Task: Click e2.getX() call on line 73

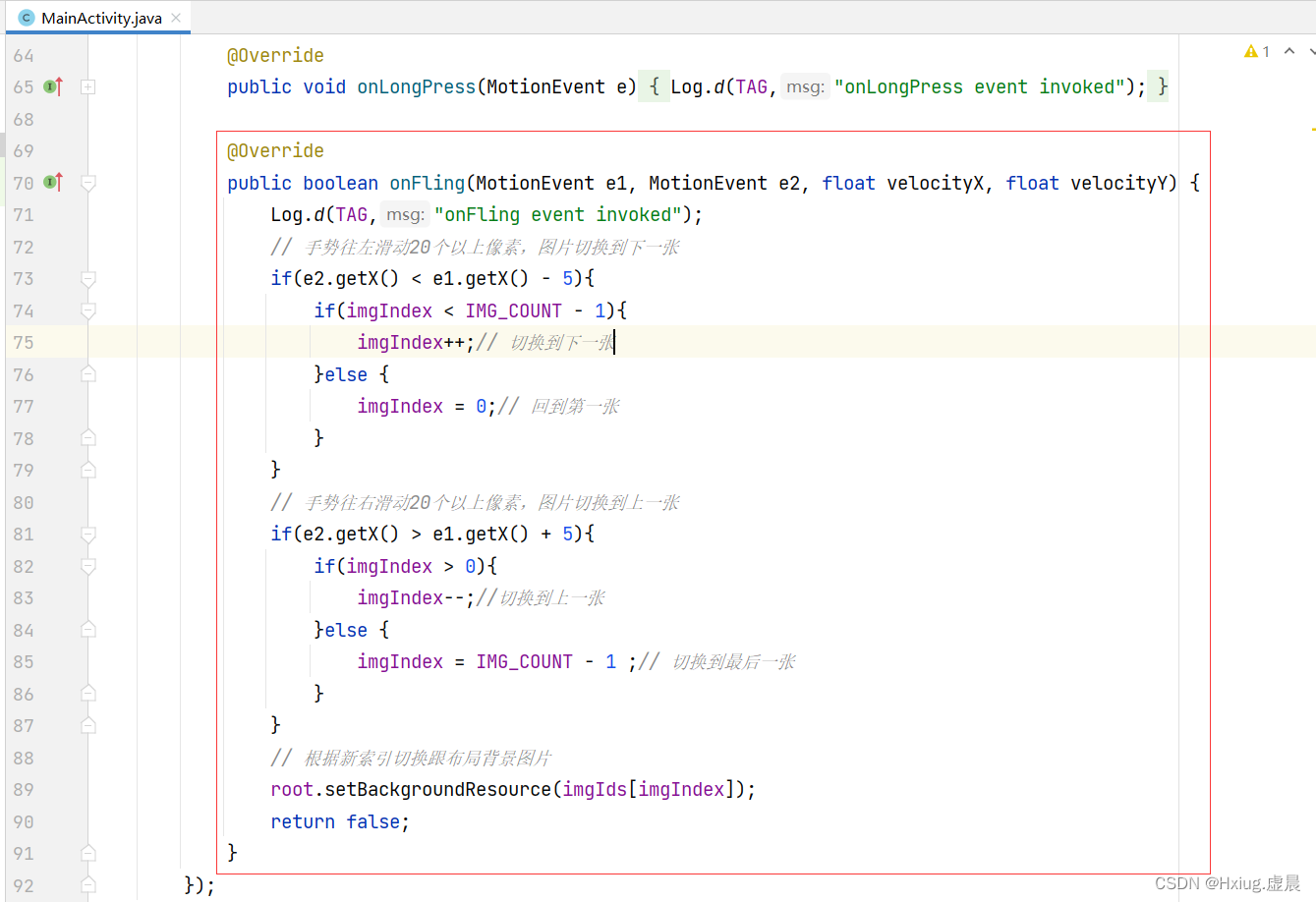Action: (x=351, y=278)
